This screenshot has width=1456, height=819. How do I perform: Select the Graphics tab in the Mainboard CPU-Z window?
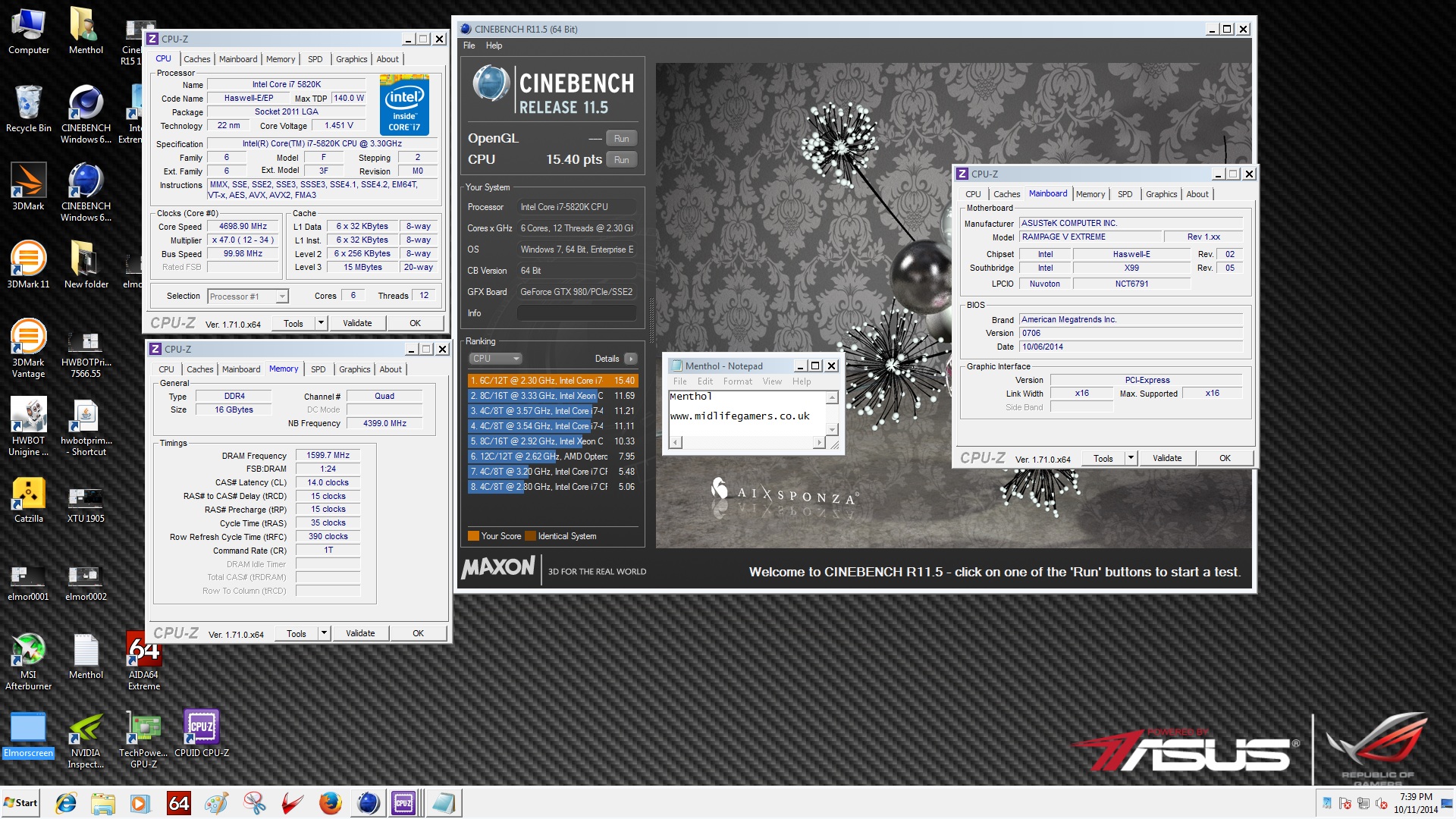click(x=1161, y=194)
